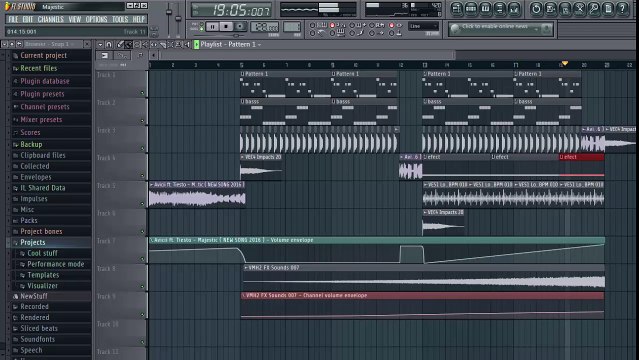This screenshot has width=639, height=360.
Task: Open the Line snap dropdown
Action: click(x=424, y=26)
